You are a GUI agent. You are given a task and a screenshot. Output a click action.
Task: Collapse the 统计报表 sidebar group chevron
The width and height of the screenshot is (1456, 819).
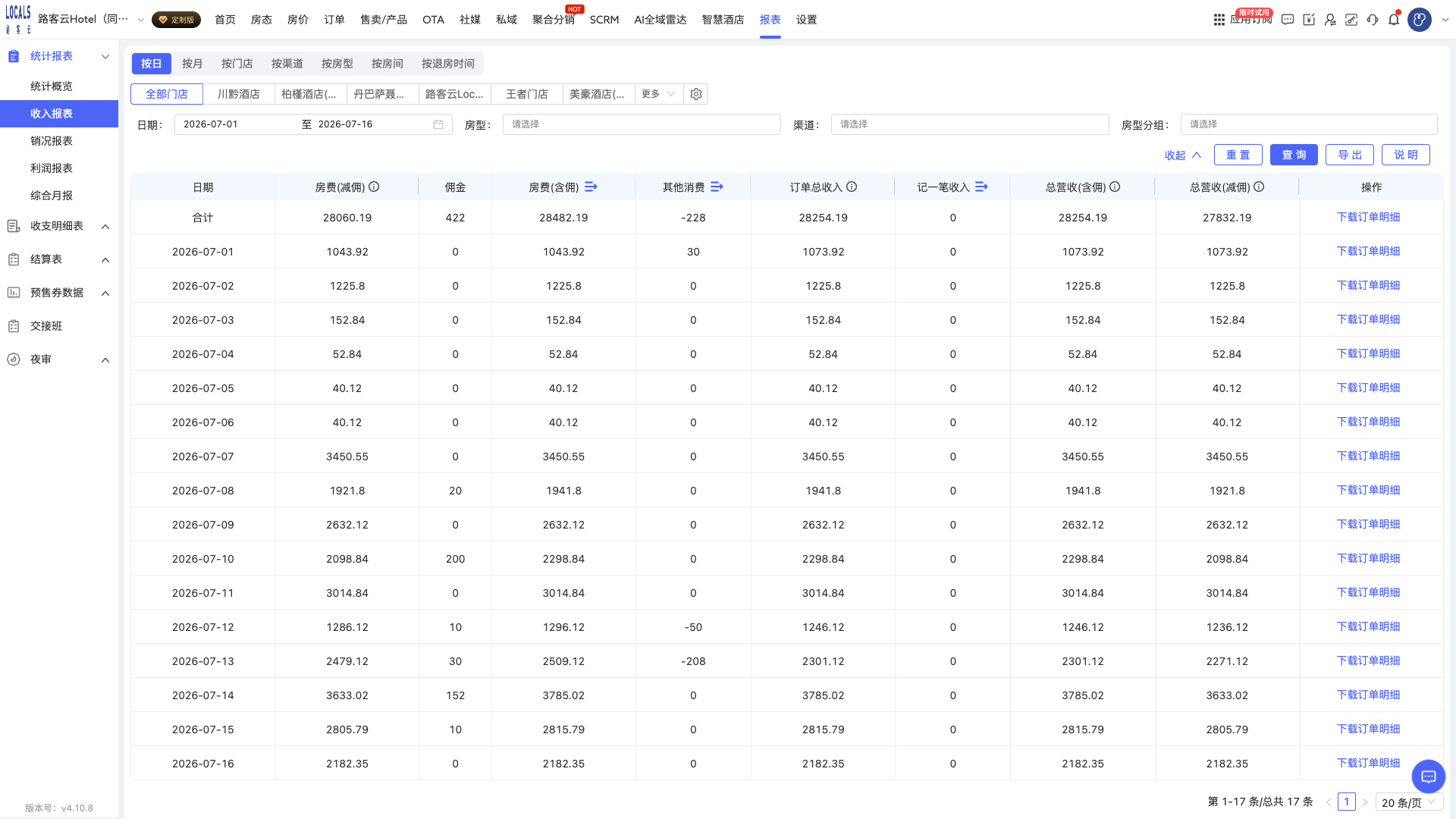105,56
